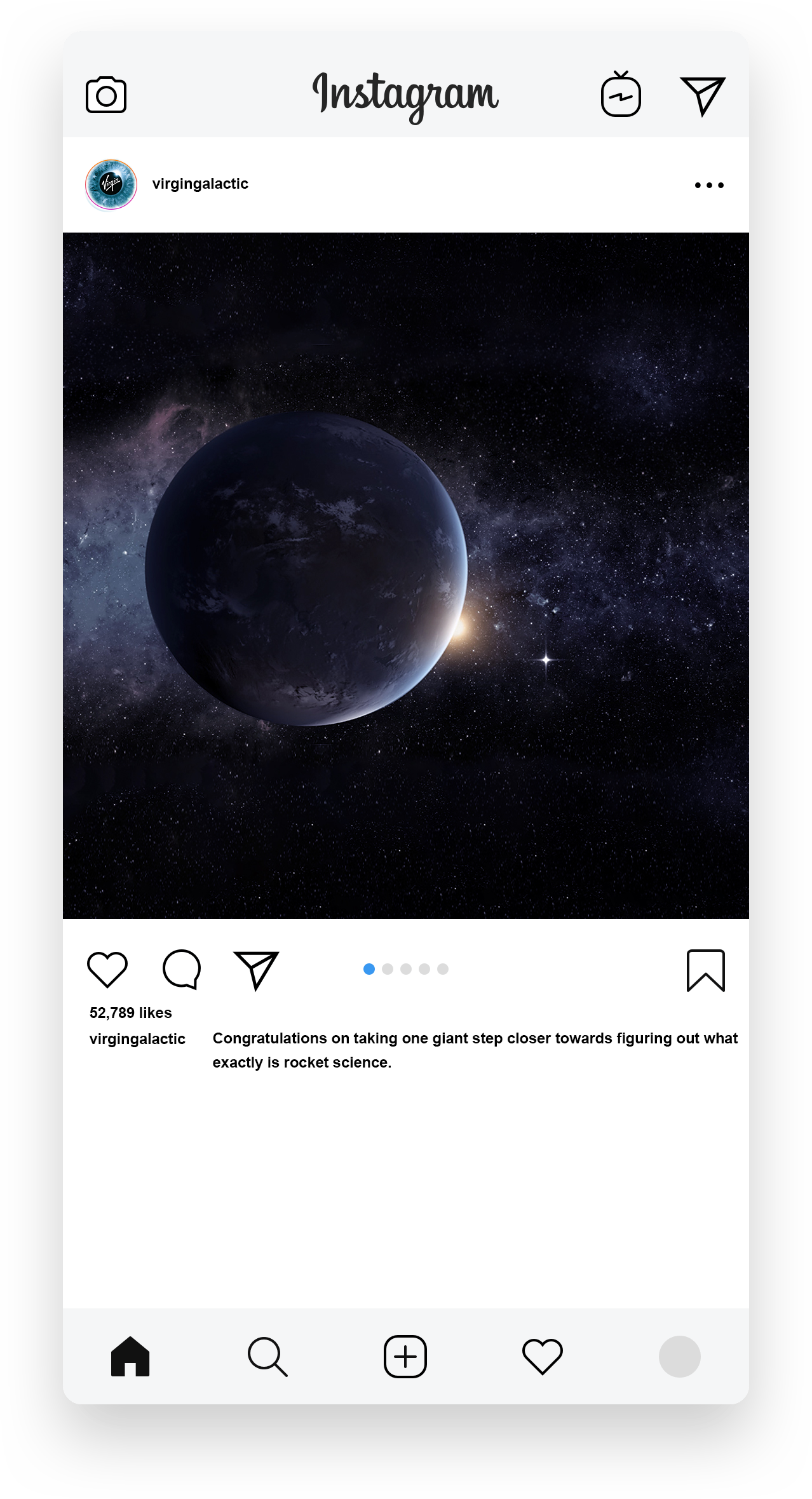Open activity heart in bottom bar
The height and width of the screenshot is (1499, 812).
(543, 1357)
